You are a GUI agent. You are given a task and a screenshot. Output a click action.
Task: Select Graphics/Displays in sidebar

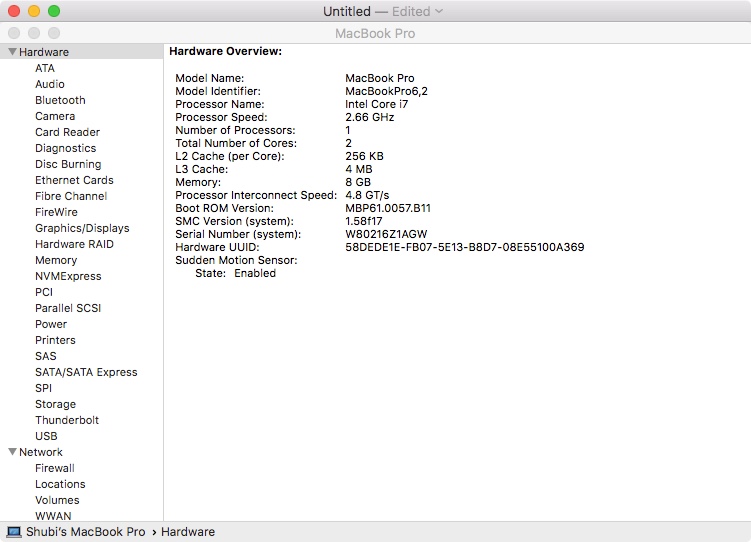[x=82, y=228]
